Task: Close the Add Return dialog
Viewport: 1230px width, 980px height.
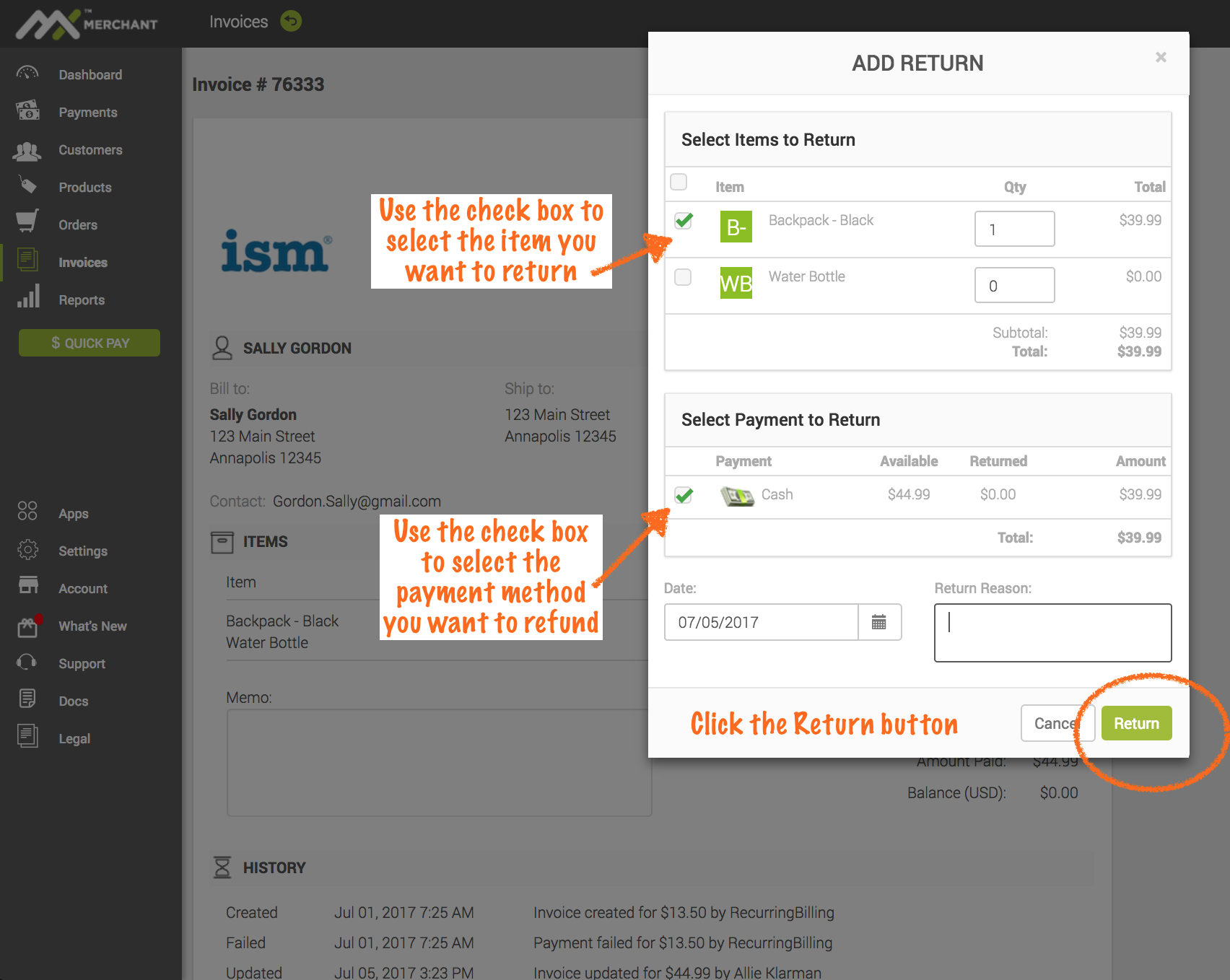Action: [x=1161, y=58]
